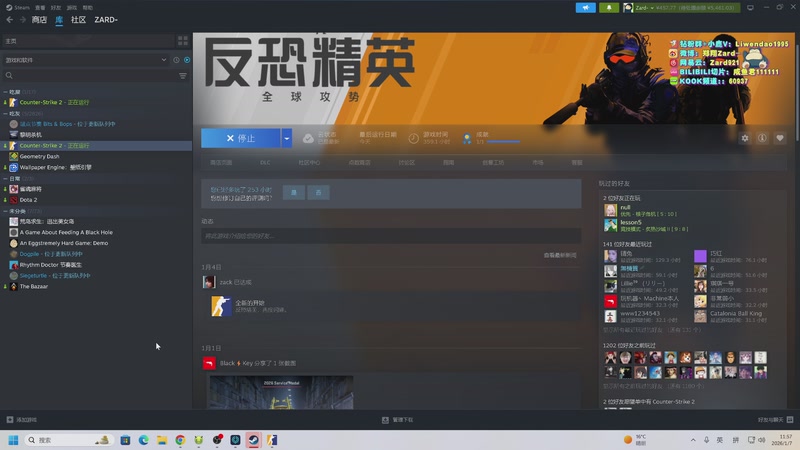This screenshot has height=450, width=800.
Task: Open the 社区中心 tab
Action: click(309, 162)
